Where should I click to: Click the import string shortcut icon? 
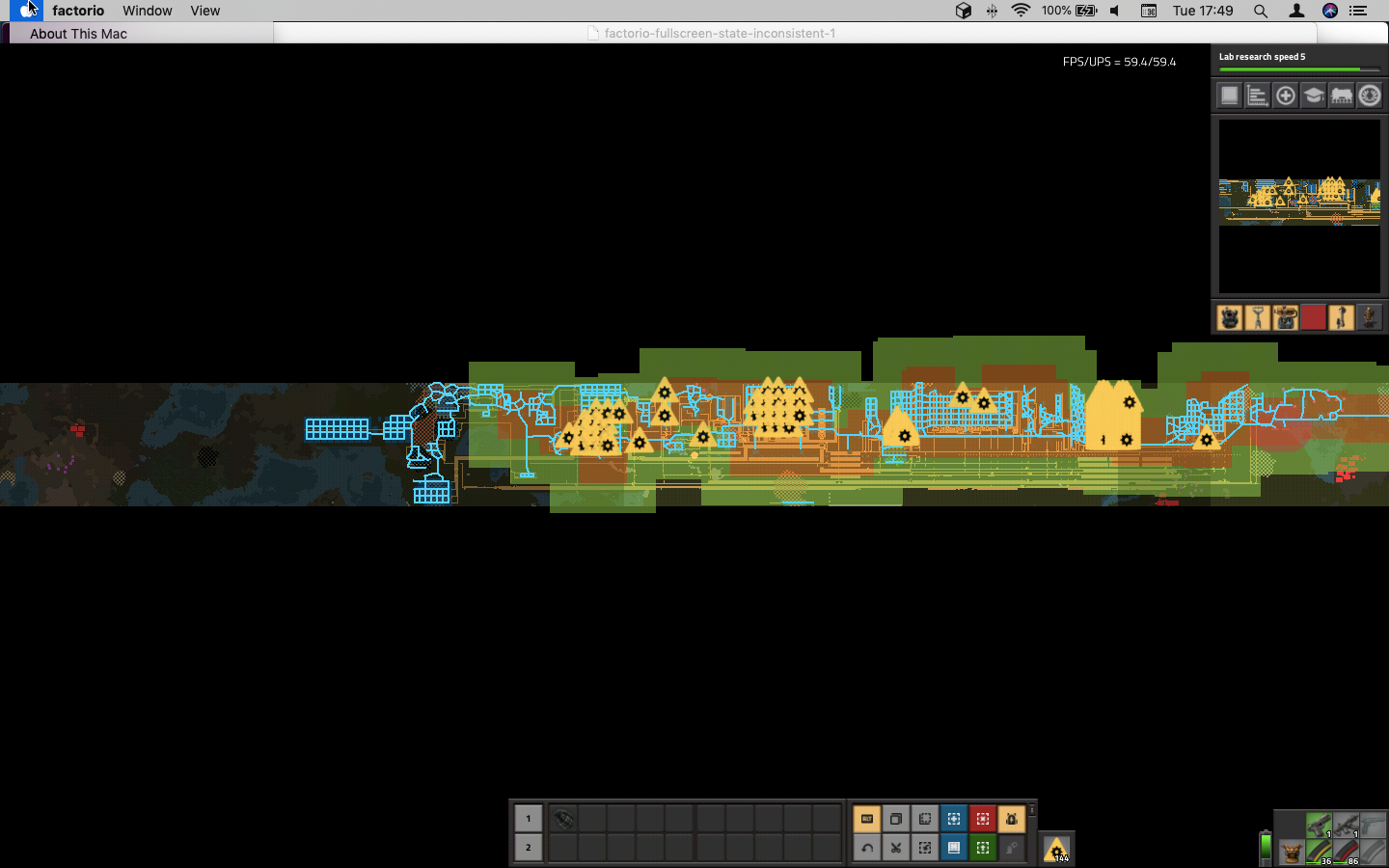(x=925, y=848)
